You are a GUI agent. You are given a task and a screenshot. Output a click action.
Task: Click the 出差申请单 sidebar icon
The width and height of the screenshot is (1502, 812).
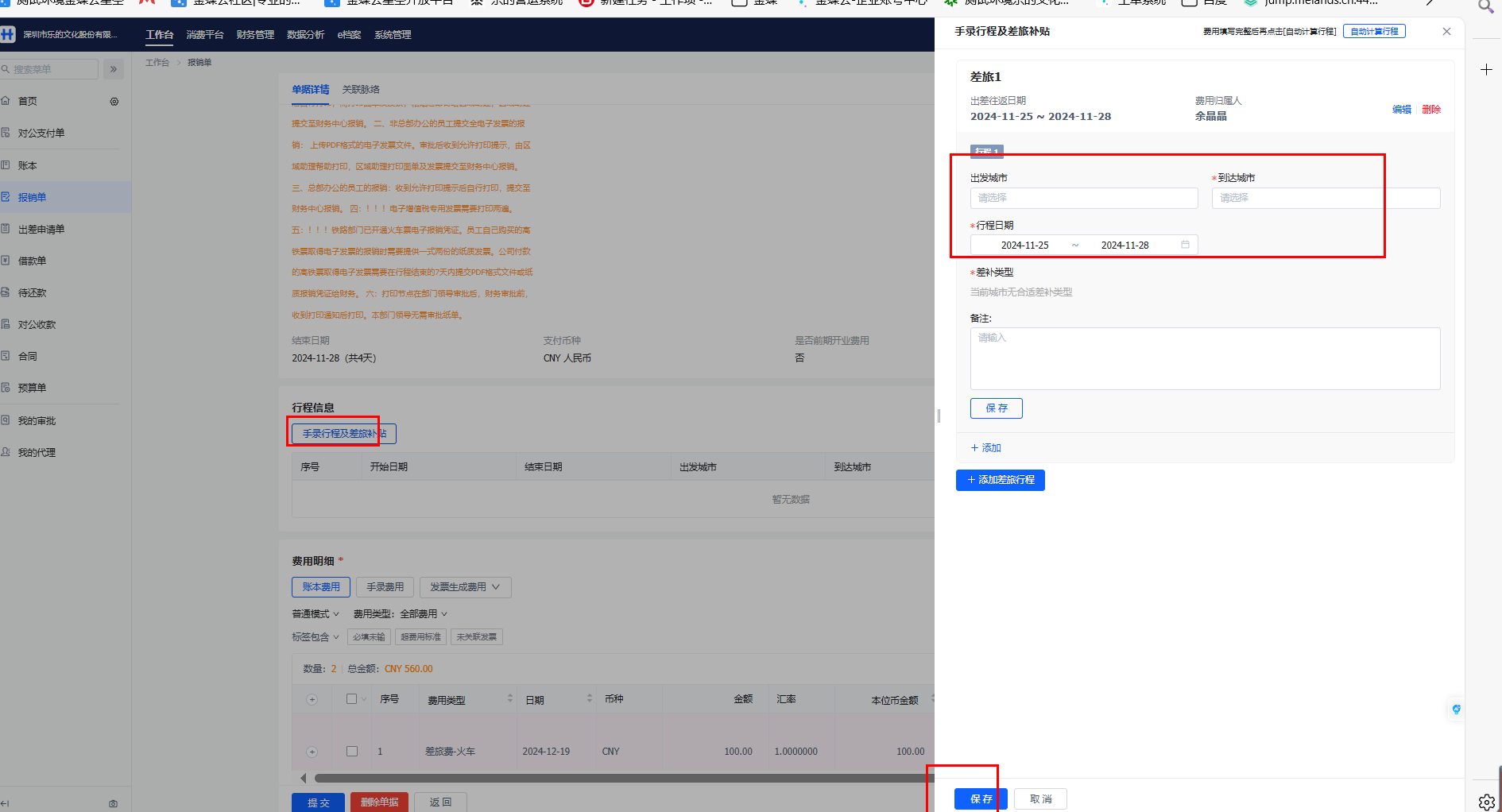pos(6,229)
